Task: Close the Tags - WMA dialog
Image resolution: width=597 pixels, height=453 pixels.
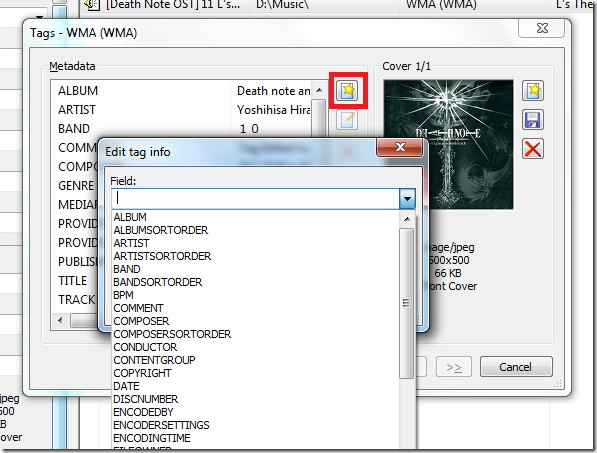Action: tap(541, 28)
